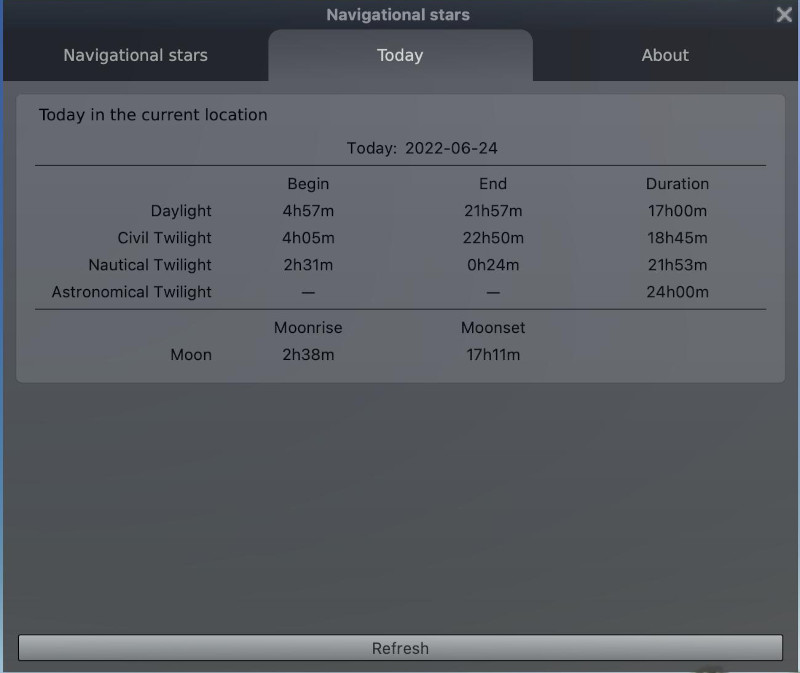Image resolution: width=800 pixels, height=673 pixels.
Task: Click the Duration column header
Action: [x=677, y=184]
